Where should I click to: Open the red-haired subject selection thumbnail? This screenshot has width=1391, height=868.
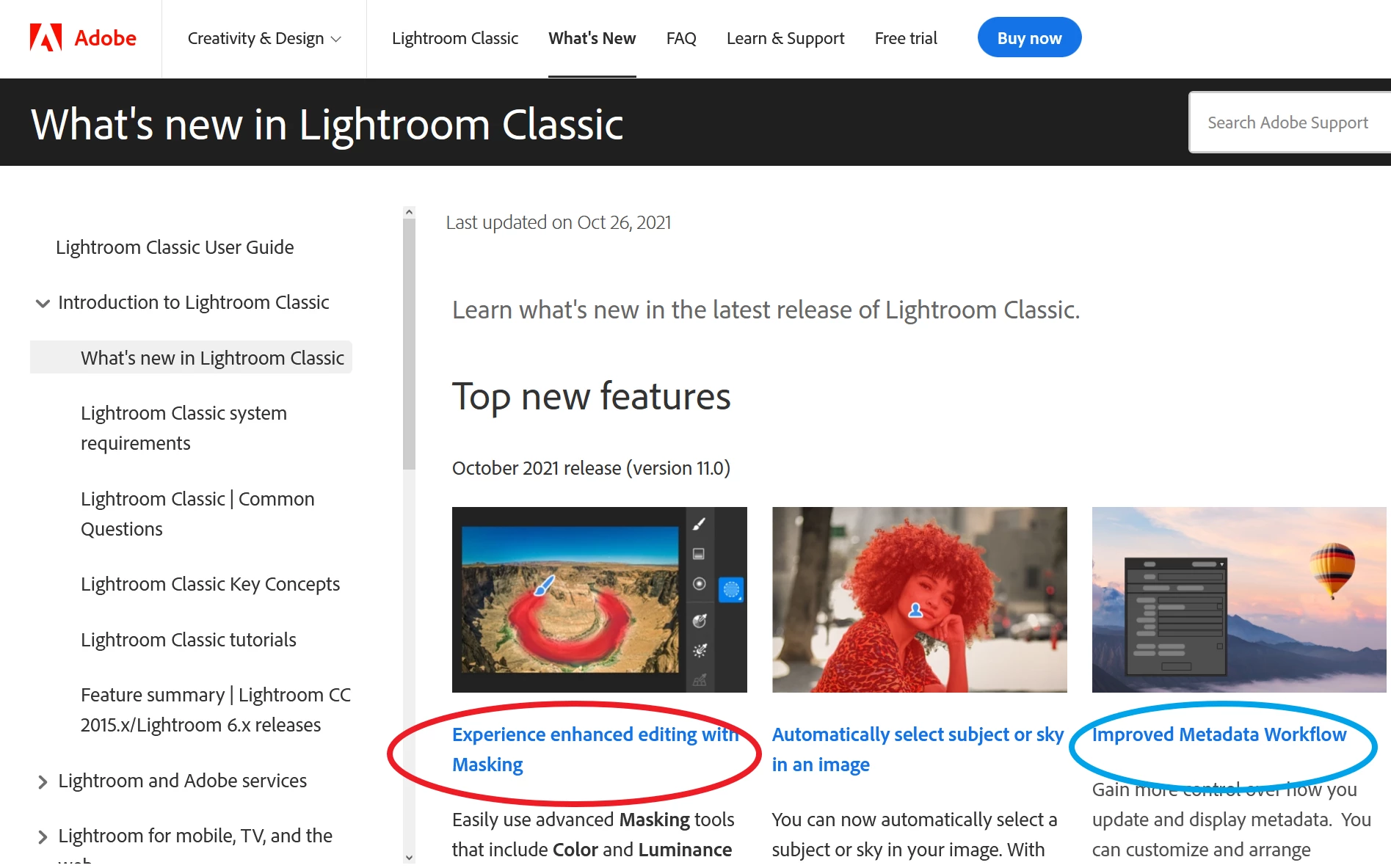click(x=919, y=599)
